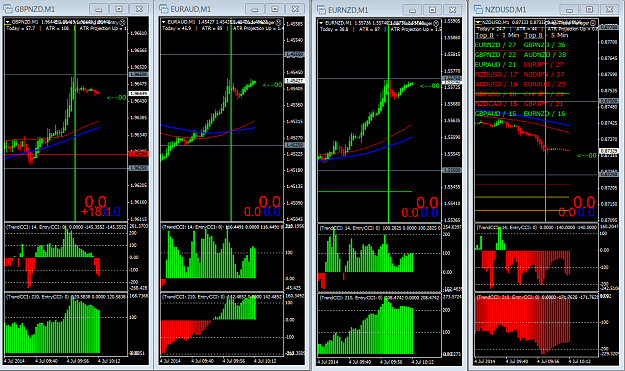Click the 0.87700 price label on NZDUSD scale
This screenshot has height=371, width=625.
coord(609,42)
